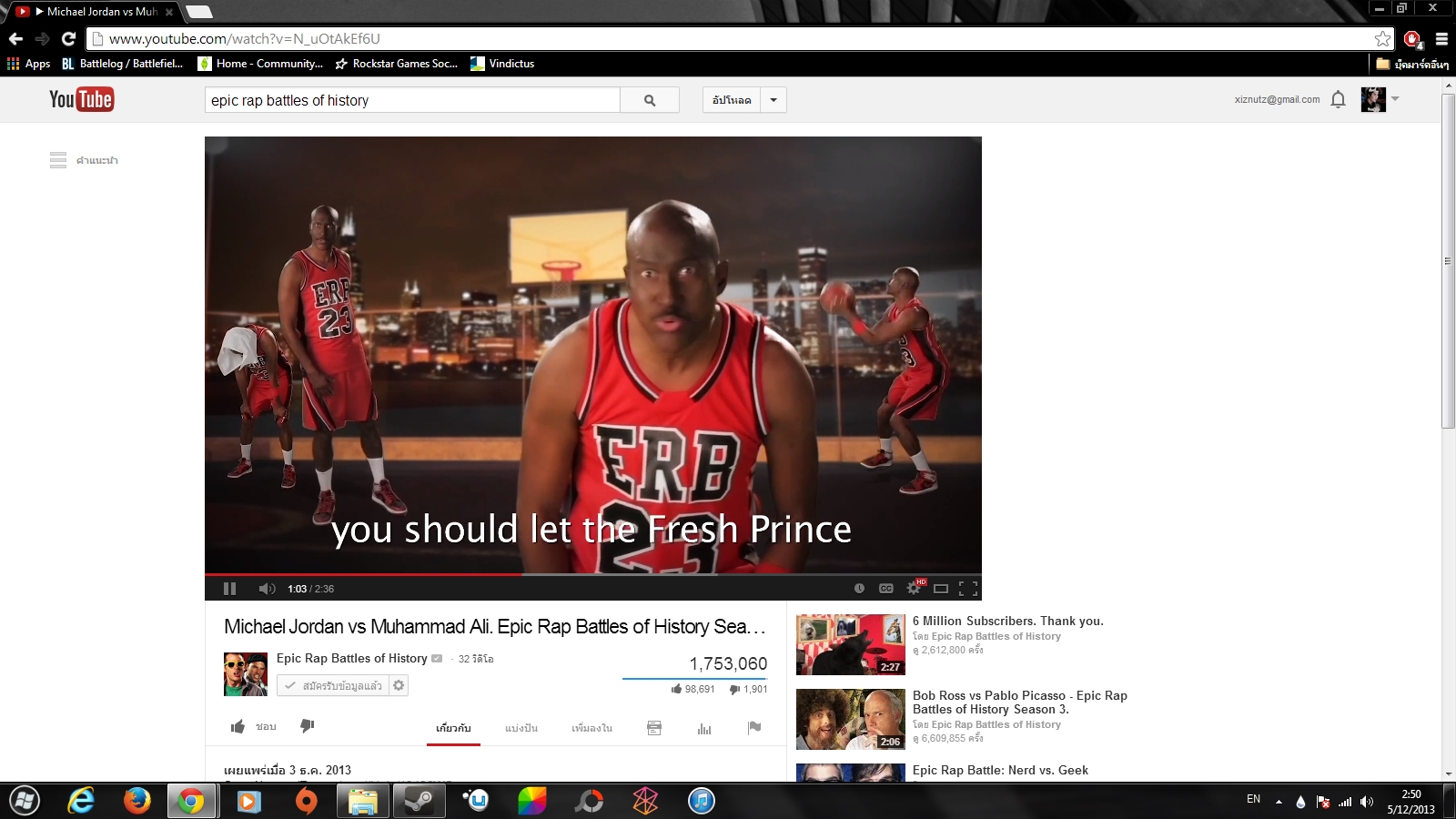Open the system volume tray icon

click(1367, 802)
